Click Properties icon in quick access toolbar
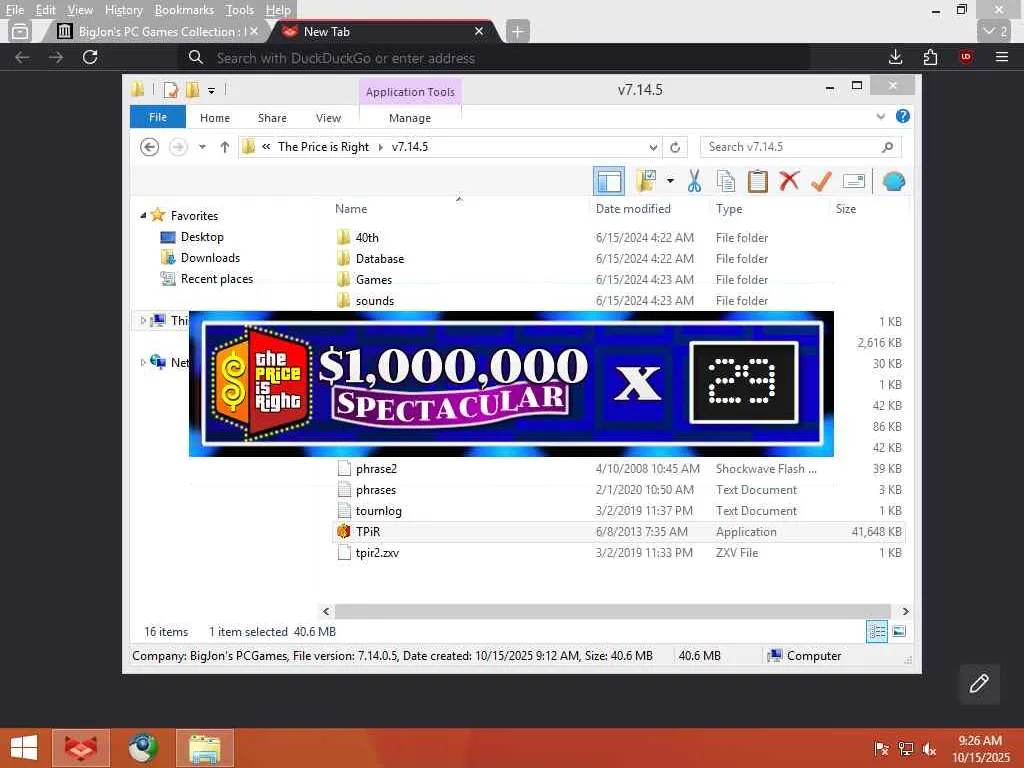This screenshot has height=768, width=1024. (x=170, y=90)
